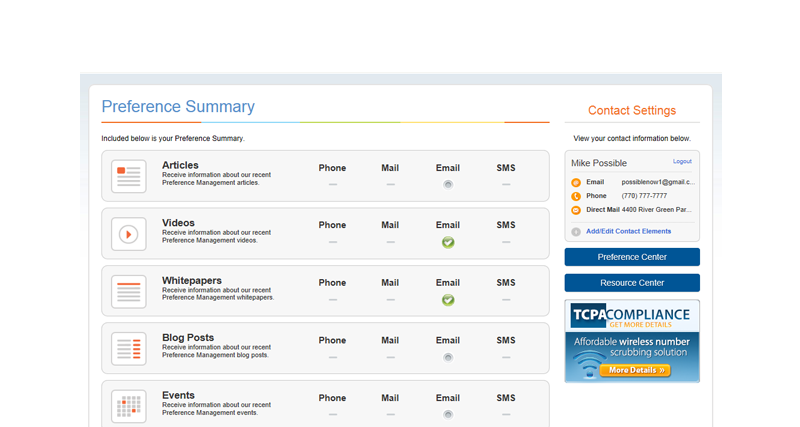Click the Contact Settings title
Screen dimensions: 800x427
[632, 111]
